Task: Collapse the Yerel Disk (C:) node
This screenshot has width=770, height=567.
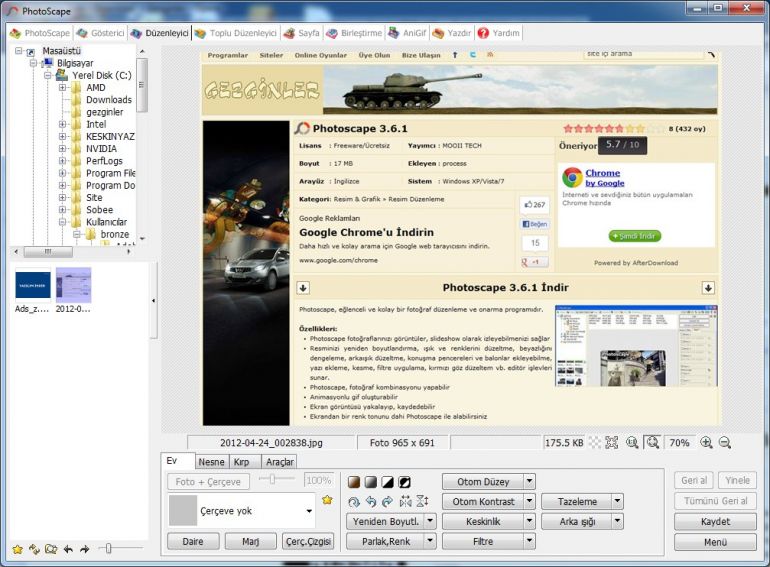Action: (x=48, y=75)
